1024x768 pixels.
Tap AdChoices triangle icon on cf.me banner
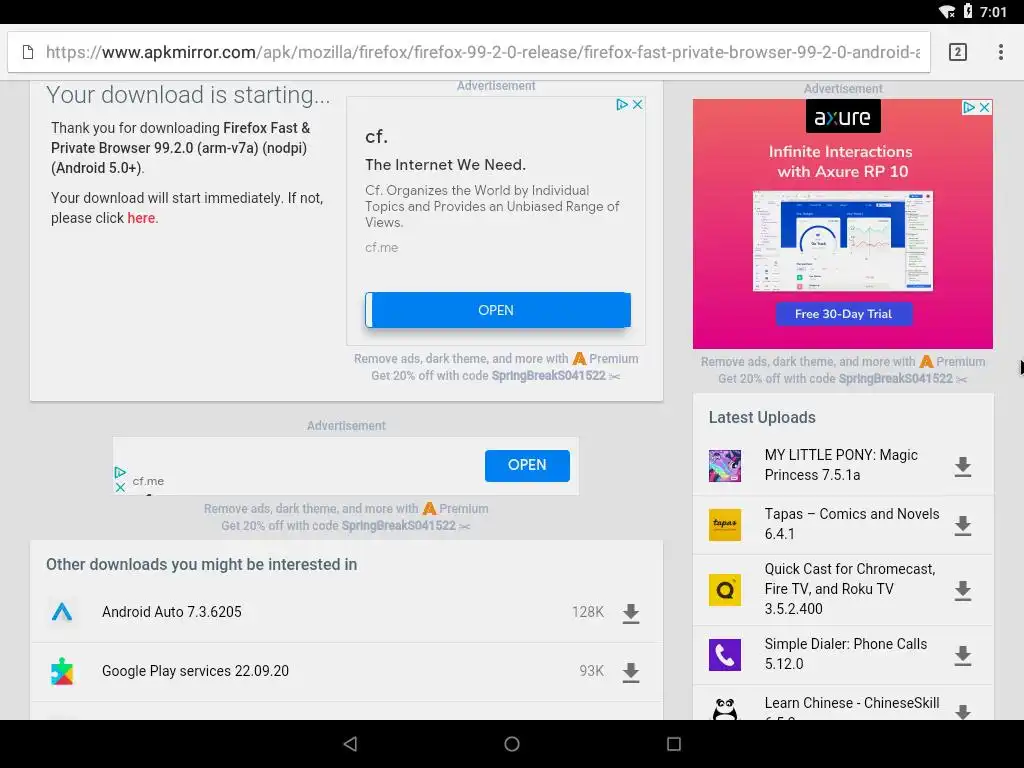click(120, 472)
